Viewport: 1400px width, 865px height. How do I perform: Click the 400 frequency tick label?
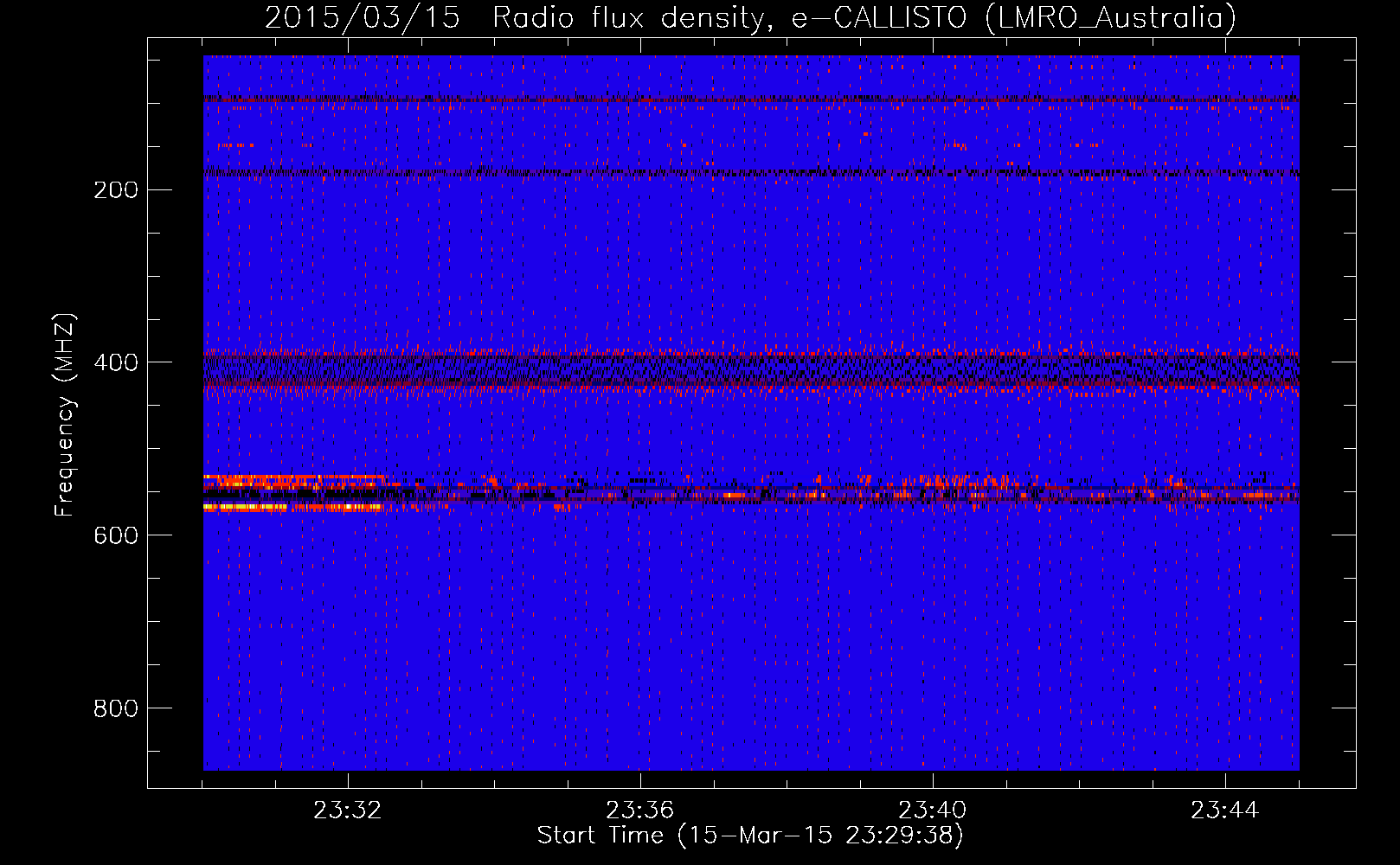pos(116,362)
